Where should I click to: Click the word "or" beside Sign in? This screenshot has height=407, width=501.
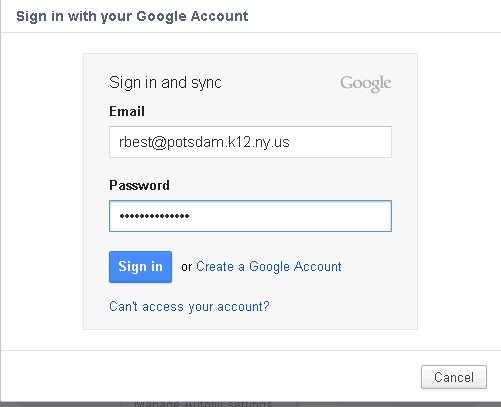coord(187,267)
